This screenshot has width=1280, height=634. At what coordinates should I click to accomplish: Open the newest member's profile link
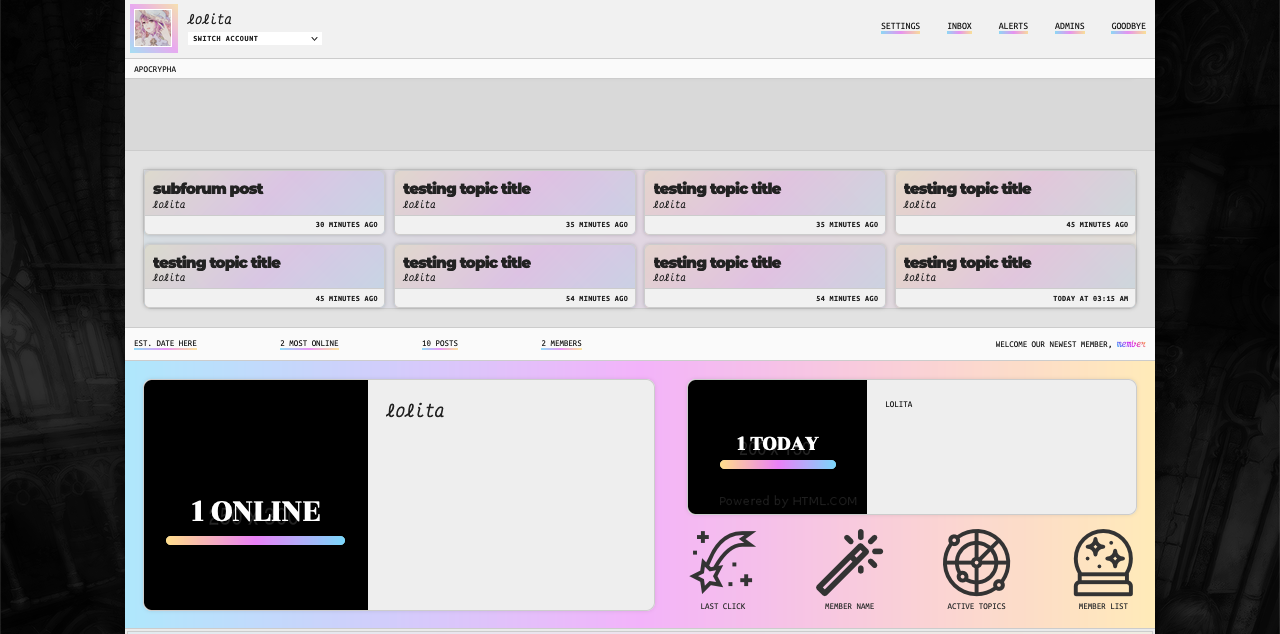[x=1131, y=344]
